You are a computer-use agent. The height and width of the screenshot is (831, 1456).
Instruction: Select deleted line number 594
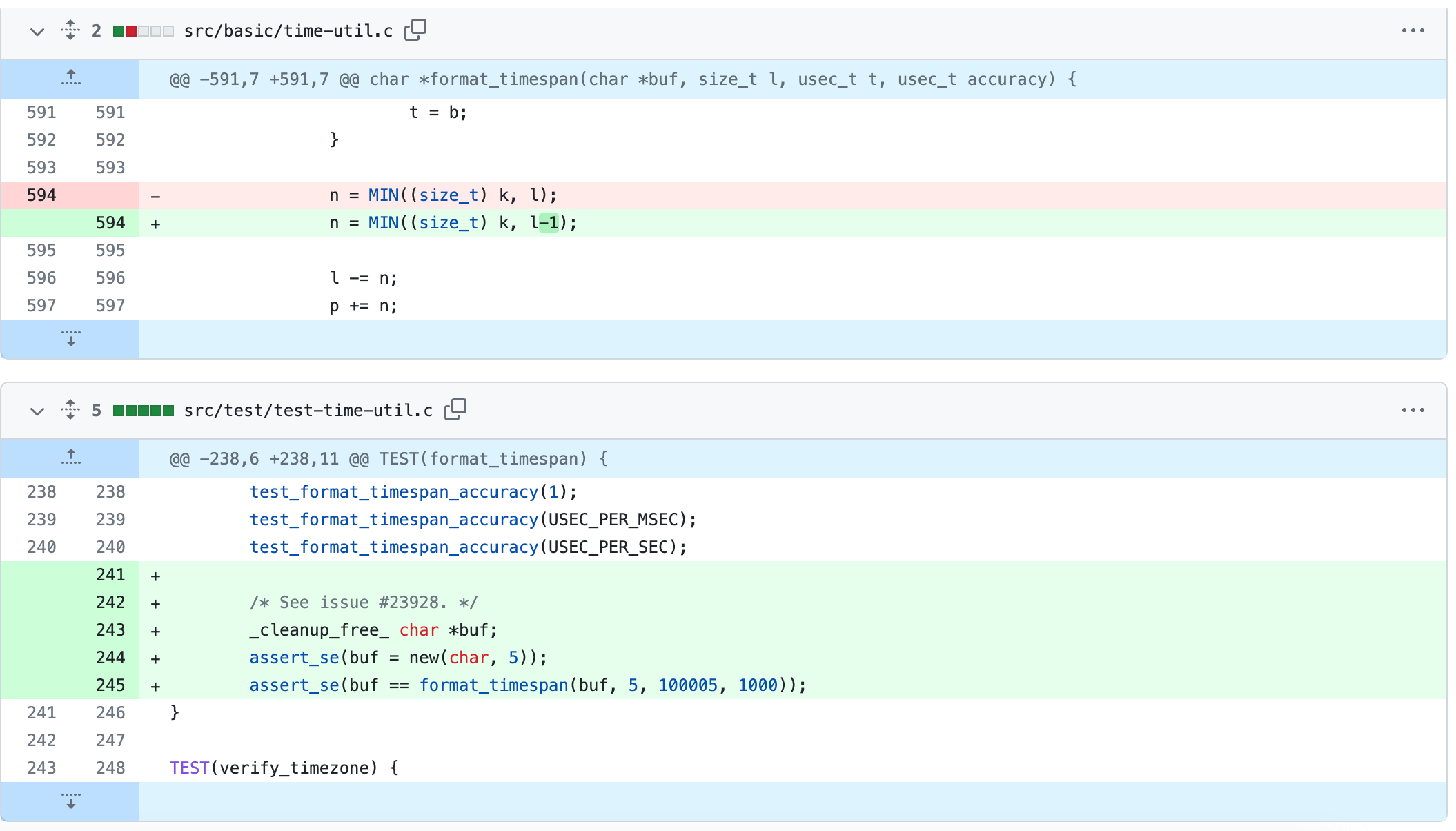[x=41, y=195]
